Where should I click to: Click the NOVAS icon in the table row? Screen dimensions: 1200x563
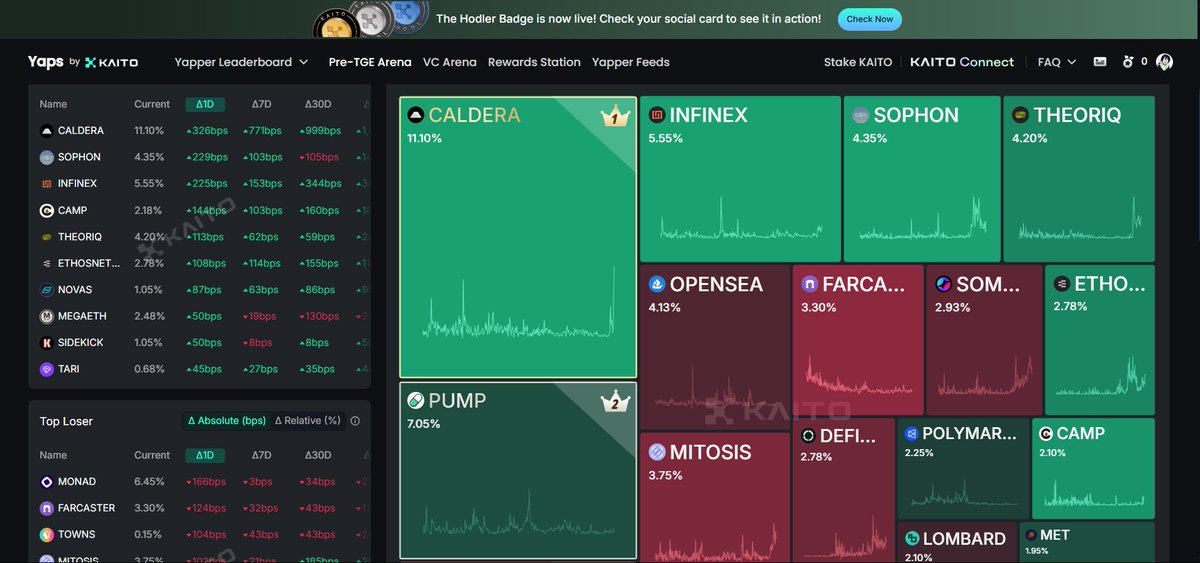point(46,290)
